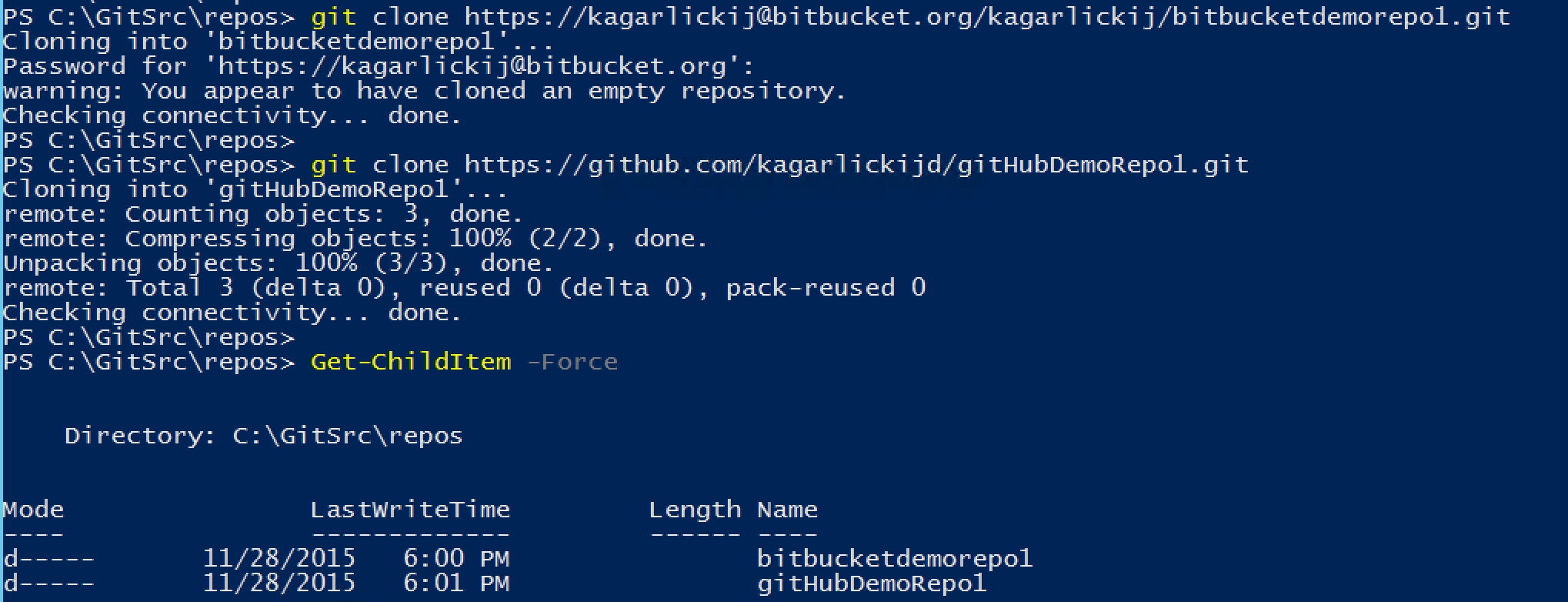The width and height of the screenshot is (1568, 602).
Task: Click the GitHub repository clone URL
Action: [856, 165]
